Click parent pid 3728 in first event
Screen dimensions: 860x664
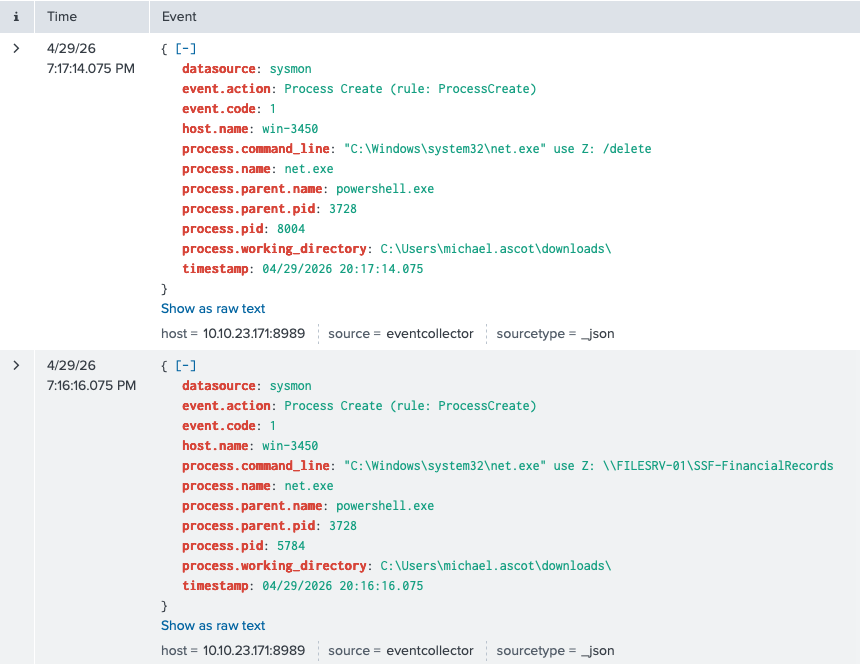coord(343,209)
